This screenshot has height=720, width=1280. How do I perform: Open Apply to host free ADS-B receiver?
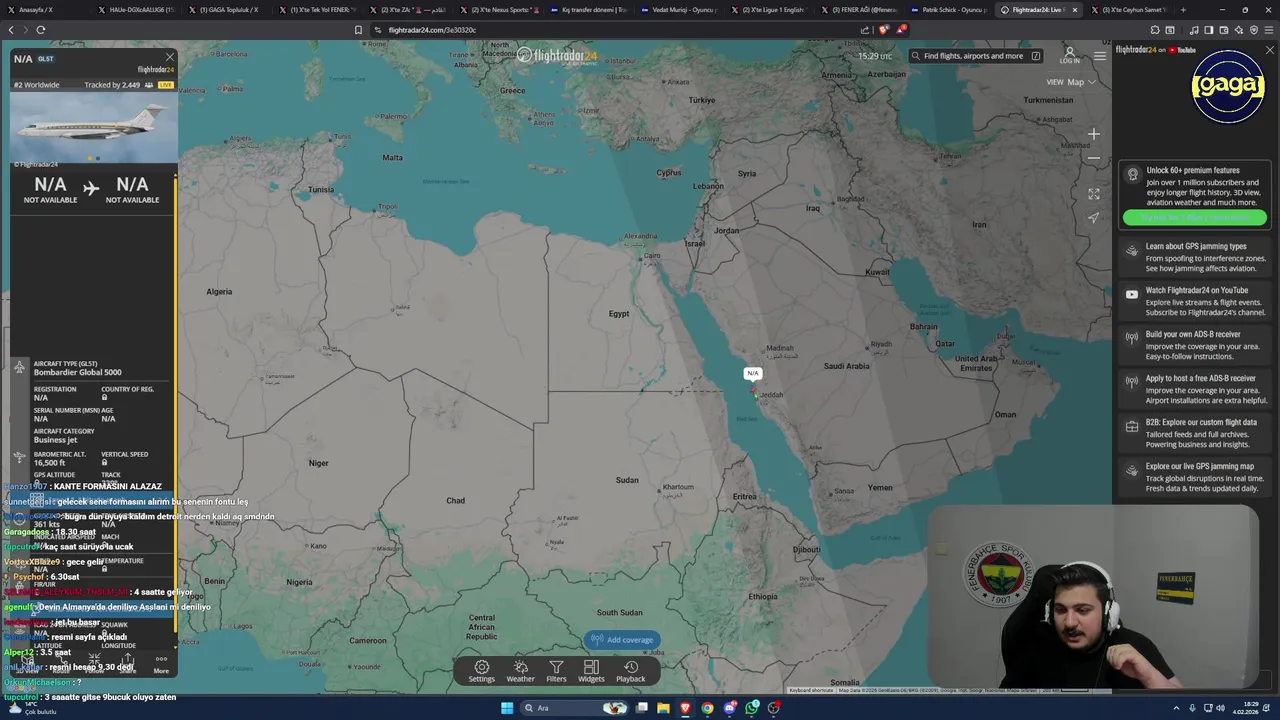click(x=1194, y=389)
